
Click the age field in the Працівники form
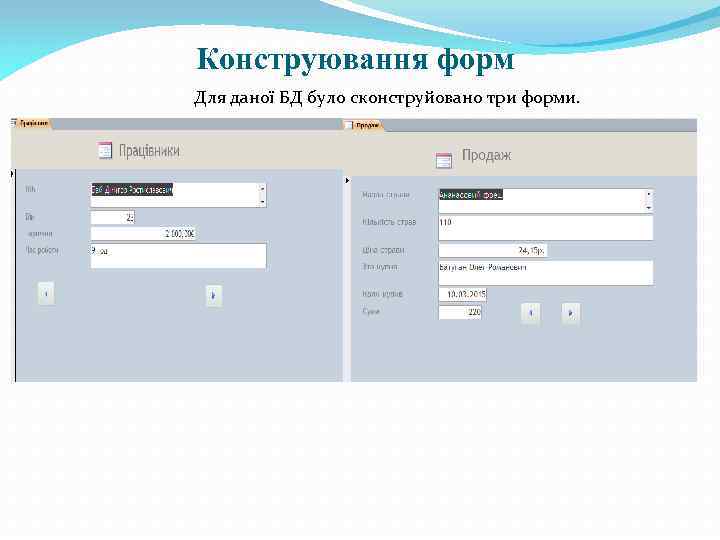tap(112, 218)
